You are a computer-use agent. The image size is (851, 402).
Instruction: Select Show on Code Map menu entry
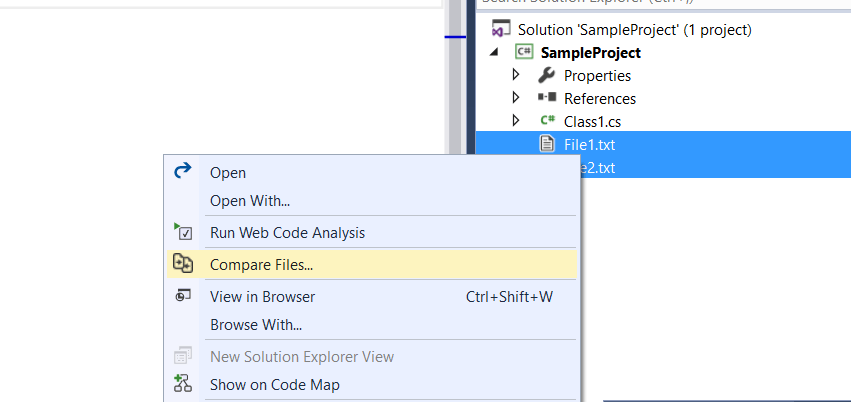(371, 385)
